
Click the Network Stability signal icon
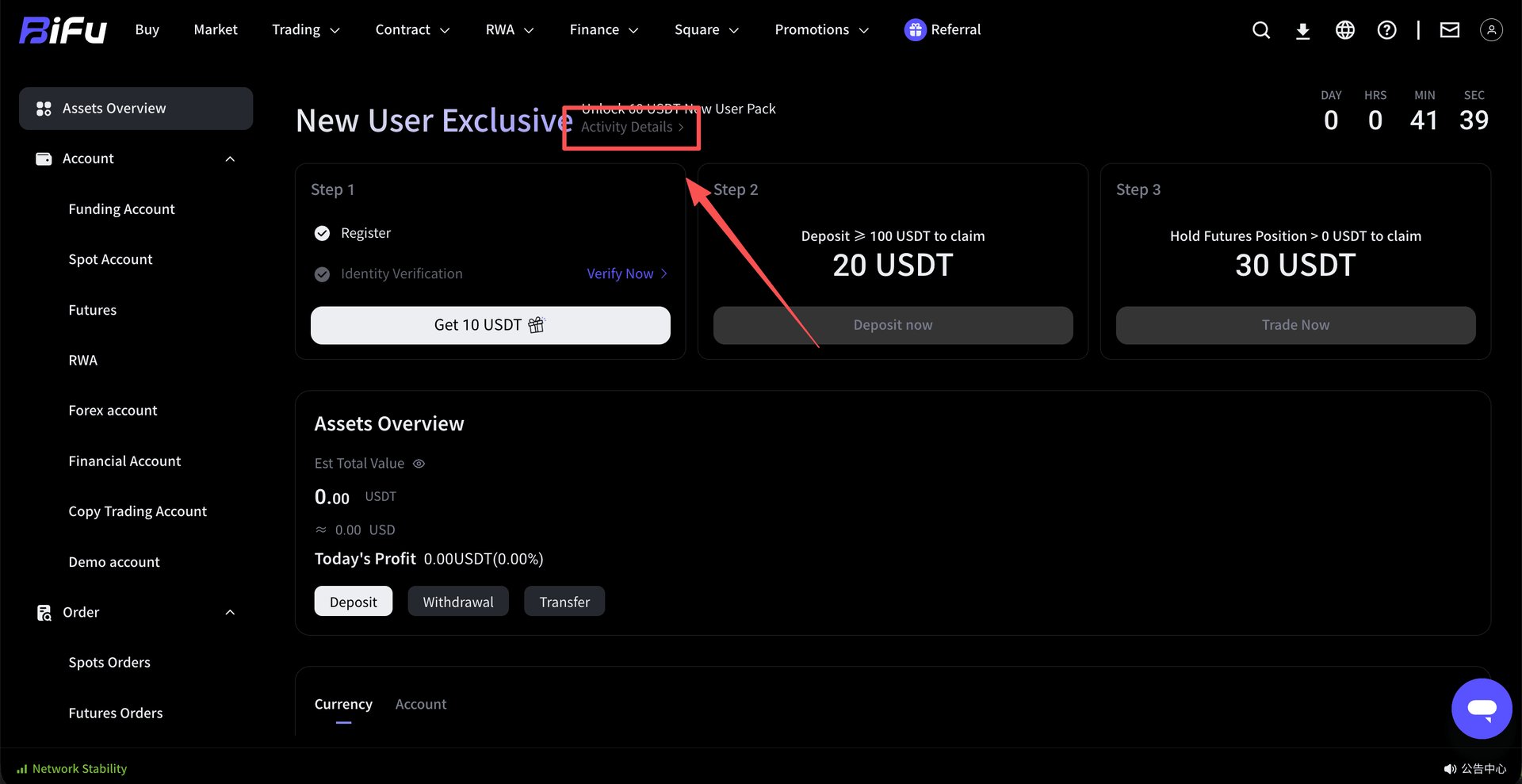coord(22,769)
